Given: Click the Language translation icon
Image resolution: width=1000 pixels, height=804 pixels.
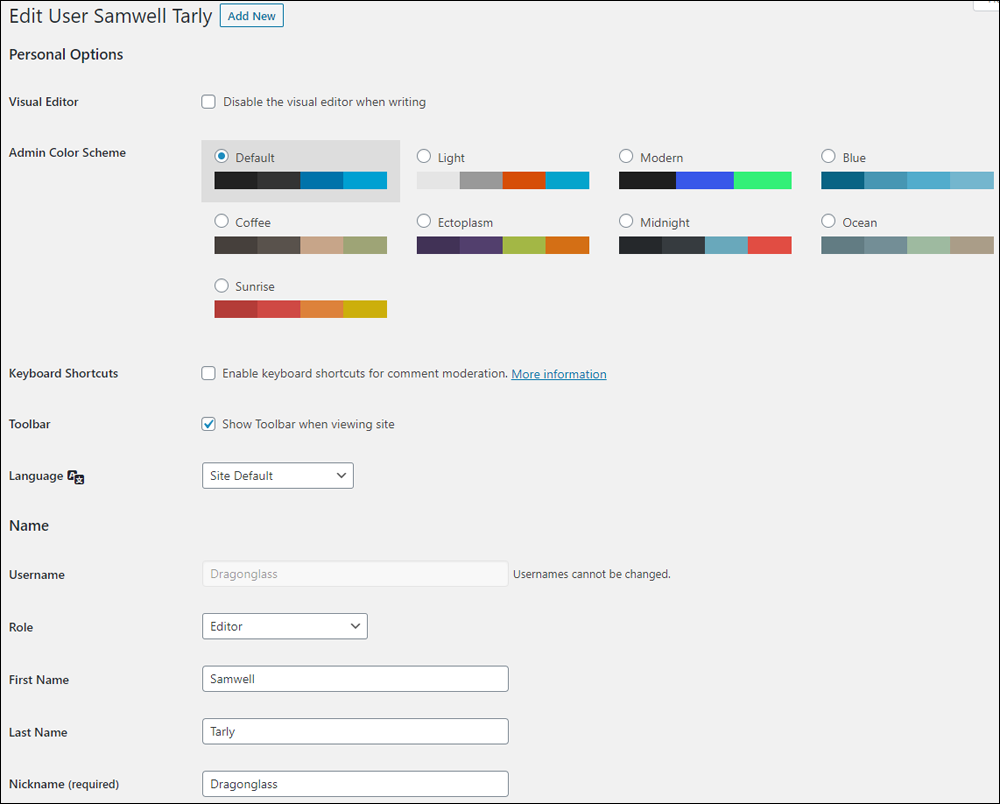Looking at the screenshot, I should 76,477.
